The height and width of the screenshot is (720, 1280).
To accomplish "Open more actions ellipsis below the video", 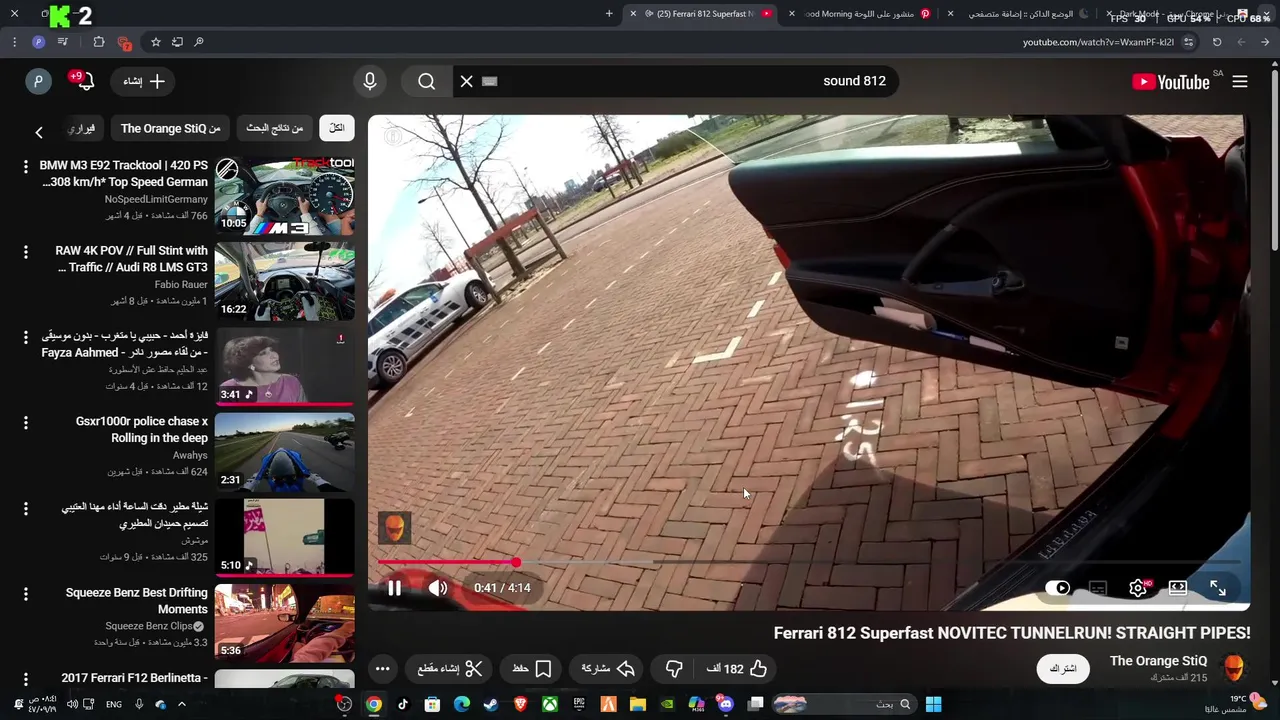I will [382, 669].
